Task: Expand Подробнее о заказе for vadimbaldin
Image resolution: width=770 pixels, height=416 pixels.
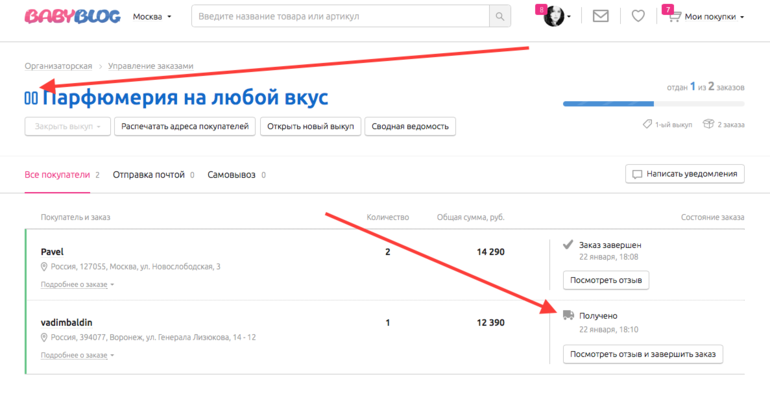Action: (x=77, y=355)
